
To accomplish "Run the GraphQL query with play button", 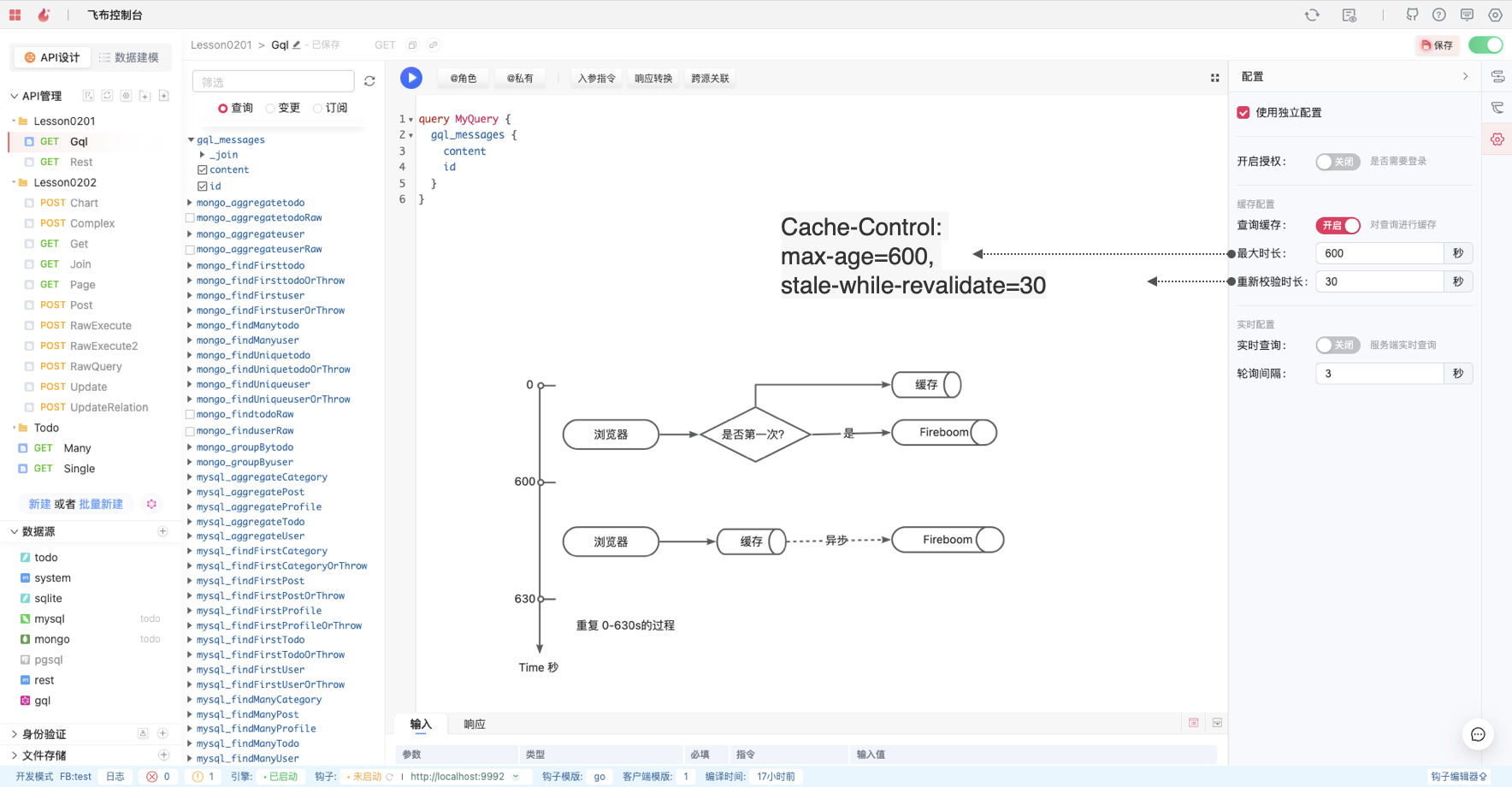I will point(411,78).
